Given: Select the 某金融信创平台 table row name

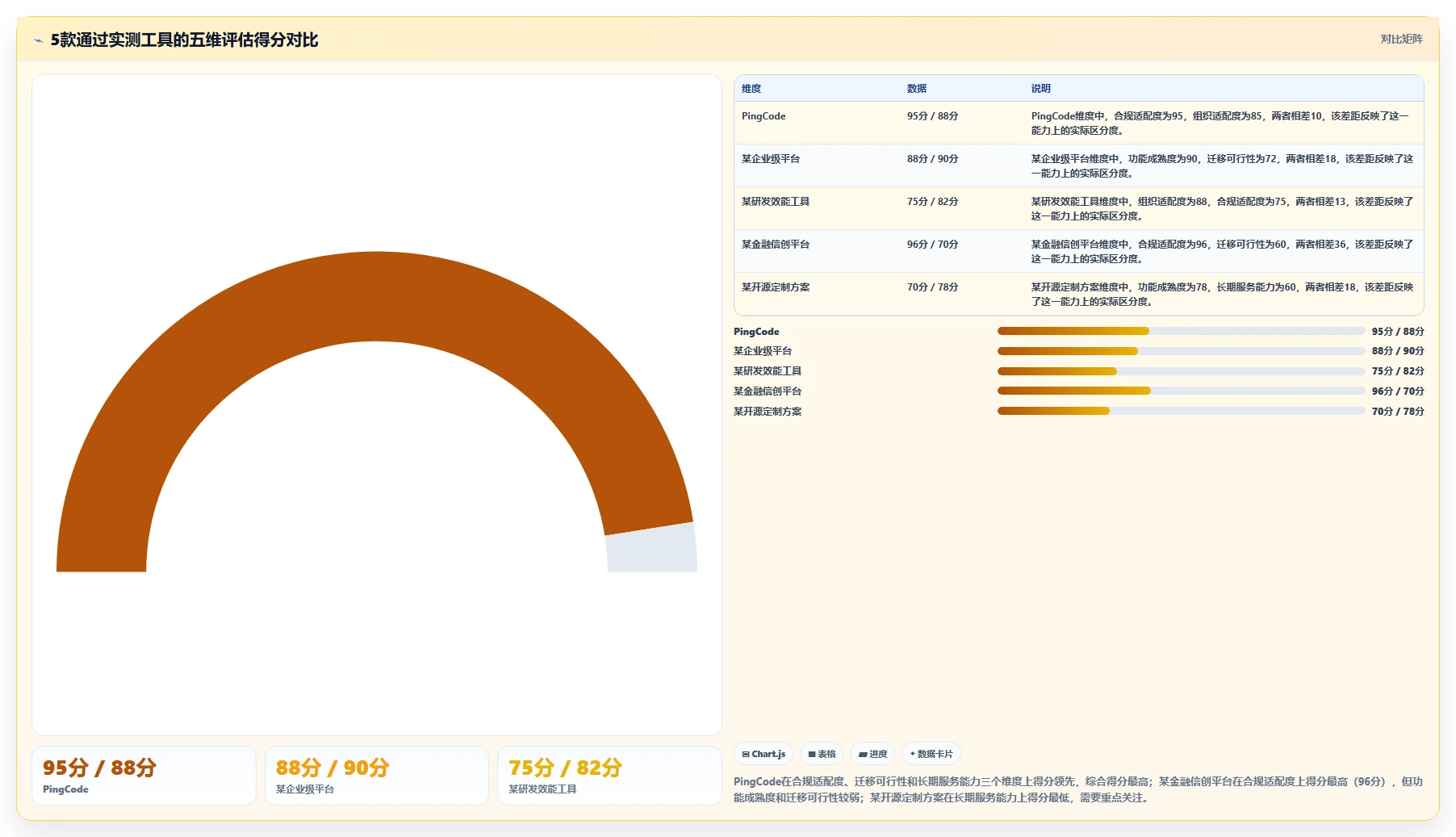Looking at the screenshot, I should pyautogui.click(x=776, y=245).
